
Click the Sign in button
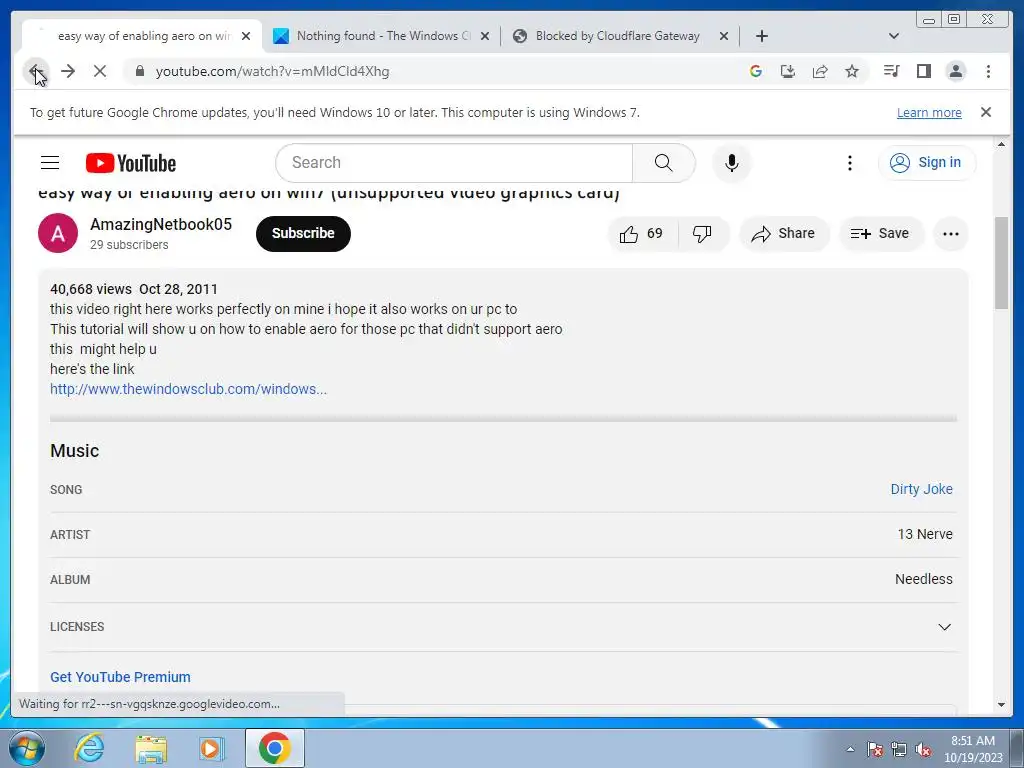[x=927, y=163]
